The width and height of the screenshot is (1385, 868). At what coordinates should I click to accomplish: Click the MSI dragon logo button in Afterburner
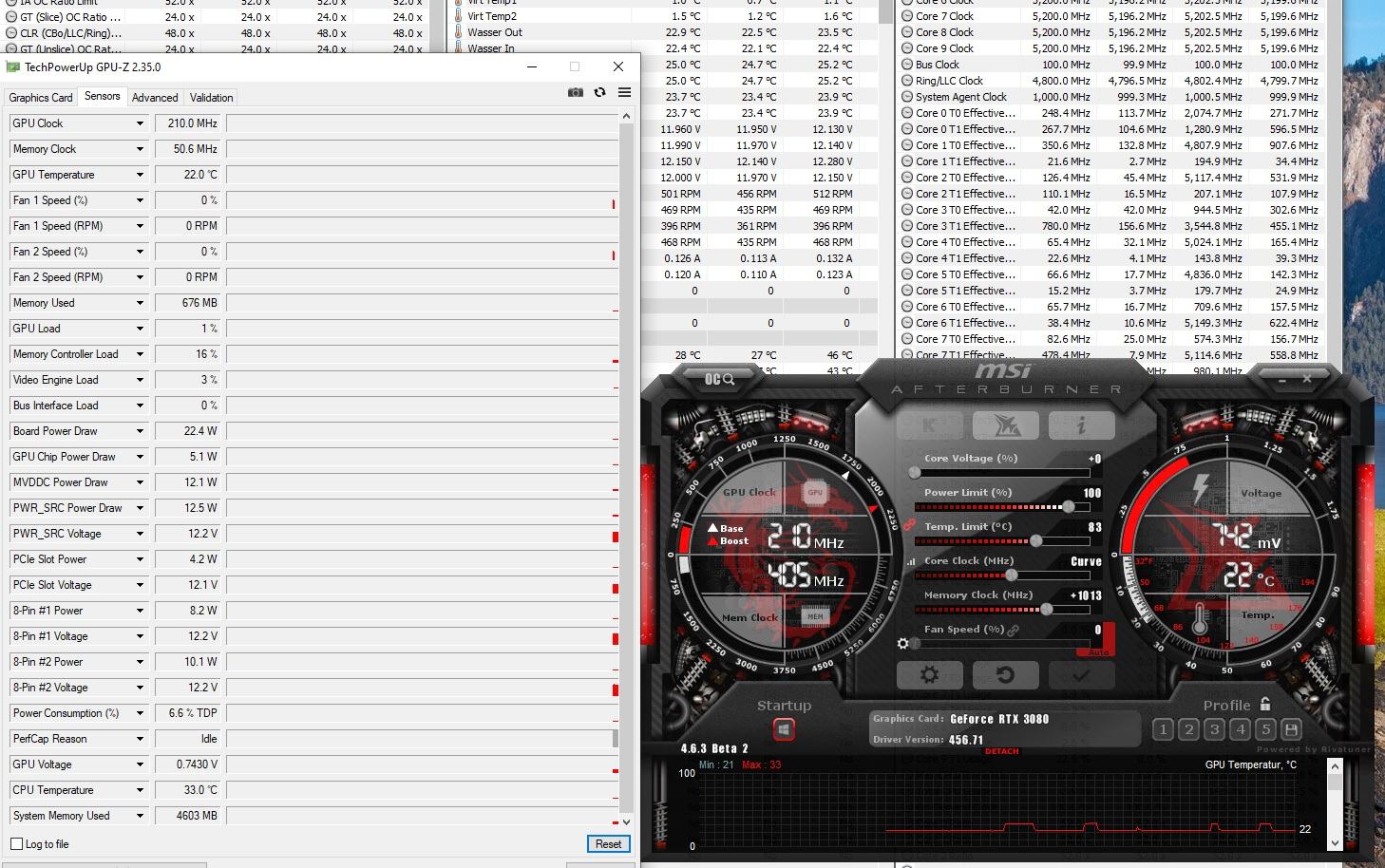(x=1006, y=425)
